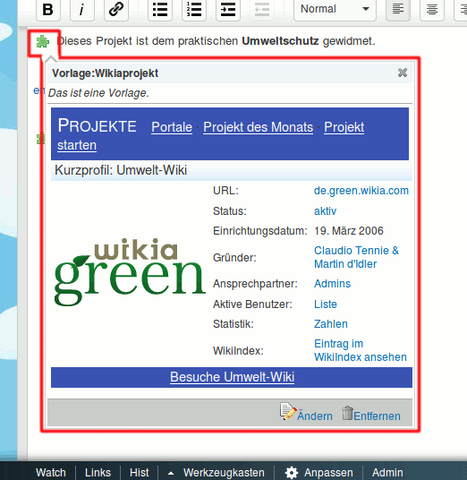Screen dimensions: 467x480
Task: Open Claudio Tennie & Martin d'Idler link
Action: click(356, 257)
